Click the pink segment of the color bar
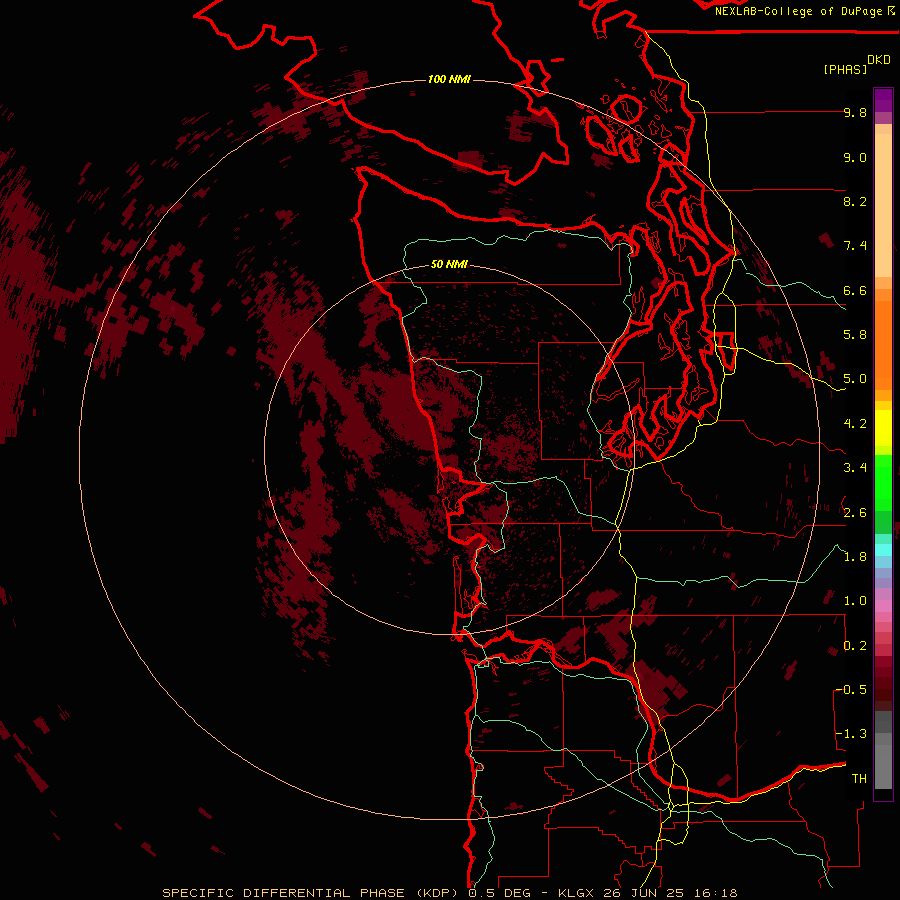Viewport: 900px width, 900px height. pos(883,606)
